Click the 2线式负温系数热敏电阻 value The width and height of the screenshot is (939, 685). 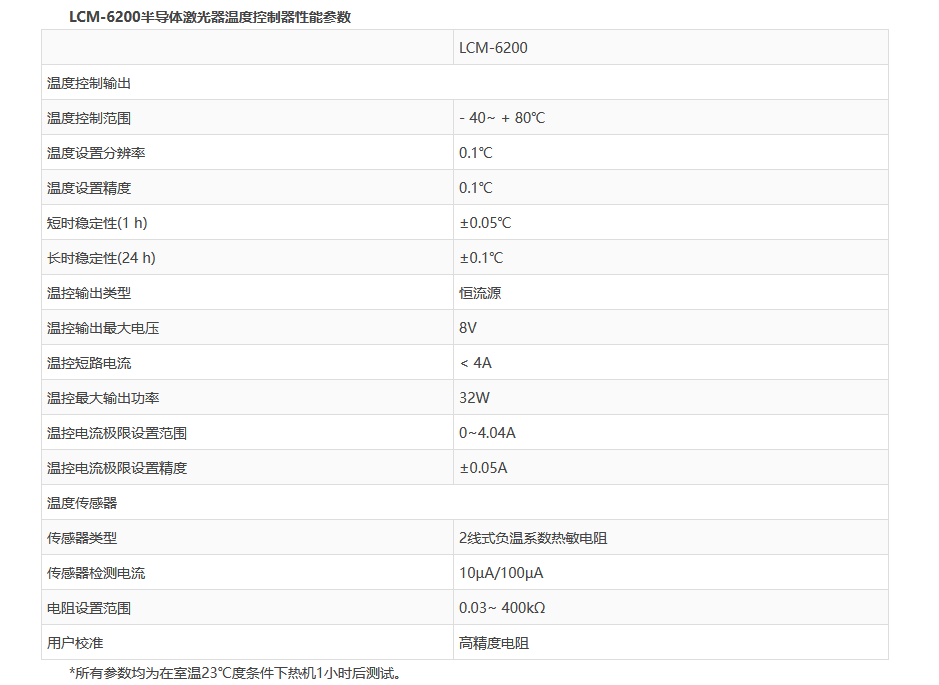point(533,538)
